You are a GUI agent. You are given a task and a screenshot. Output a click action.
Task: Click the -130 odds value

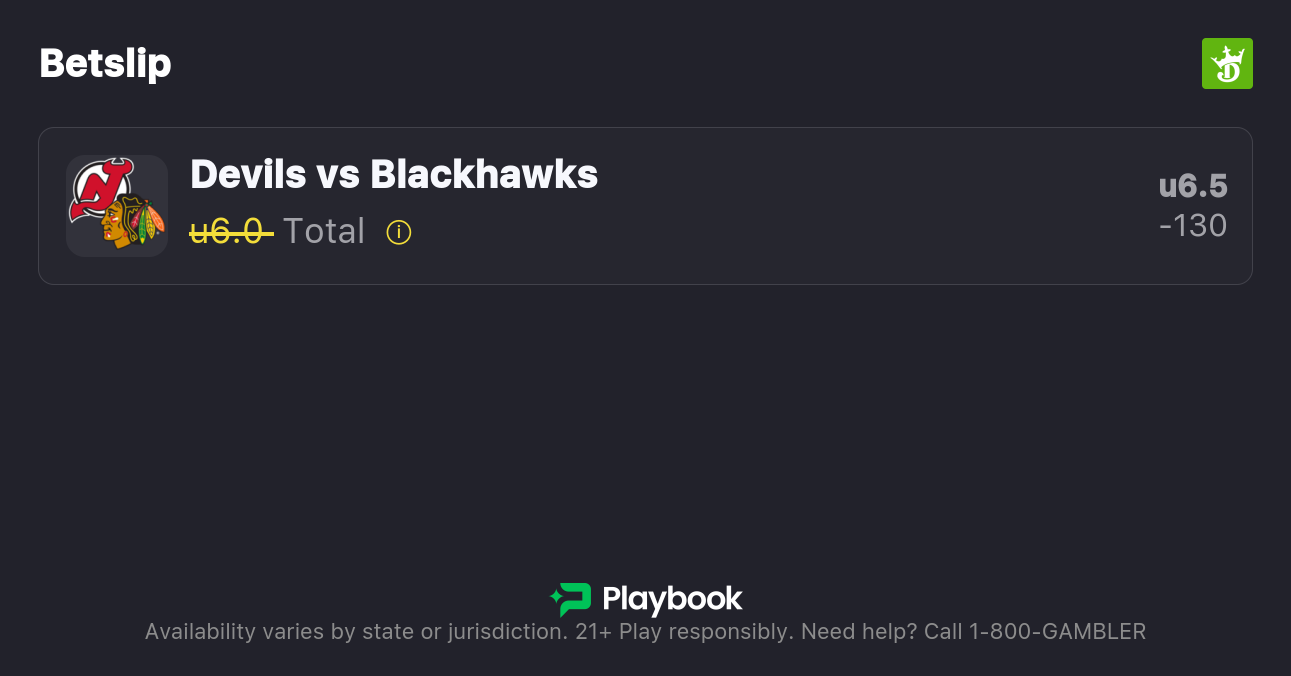pos(1193,226)
